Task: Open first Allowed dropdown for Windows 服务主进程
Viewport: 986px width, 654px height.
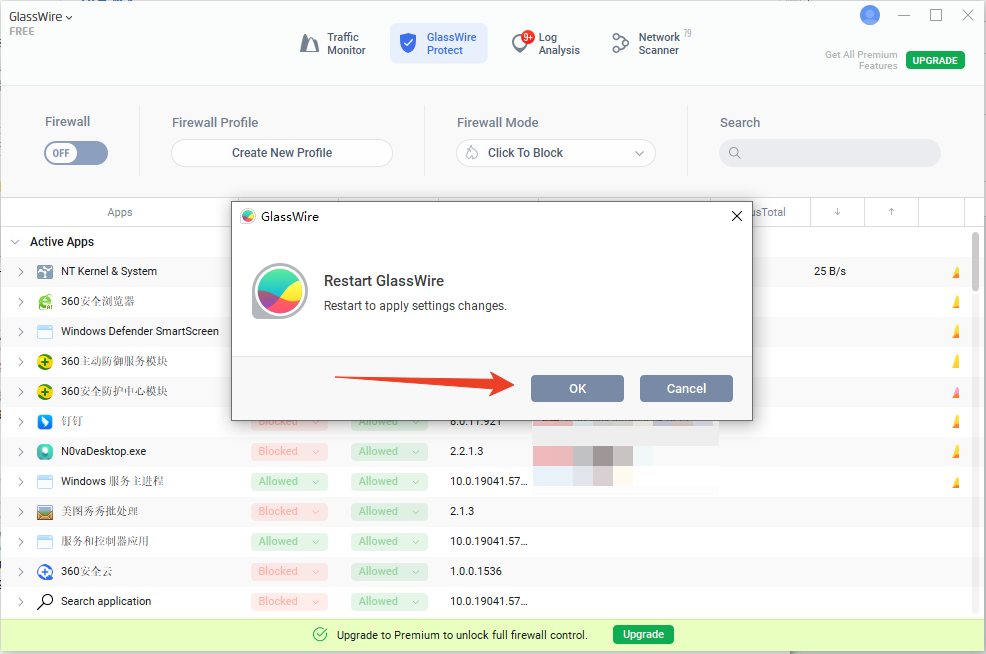Action: tap(289, 482)
